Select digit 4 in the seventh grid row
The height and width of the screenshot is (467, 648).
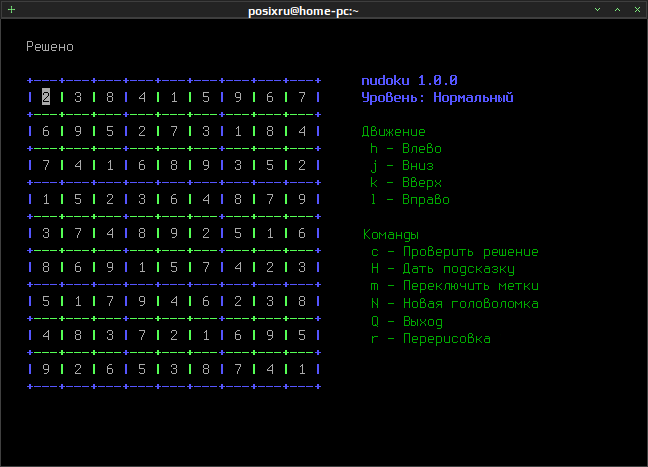click(174, 301)
